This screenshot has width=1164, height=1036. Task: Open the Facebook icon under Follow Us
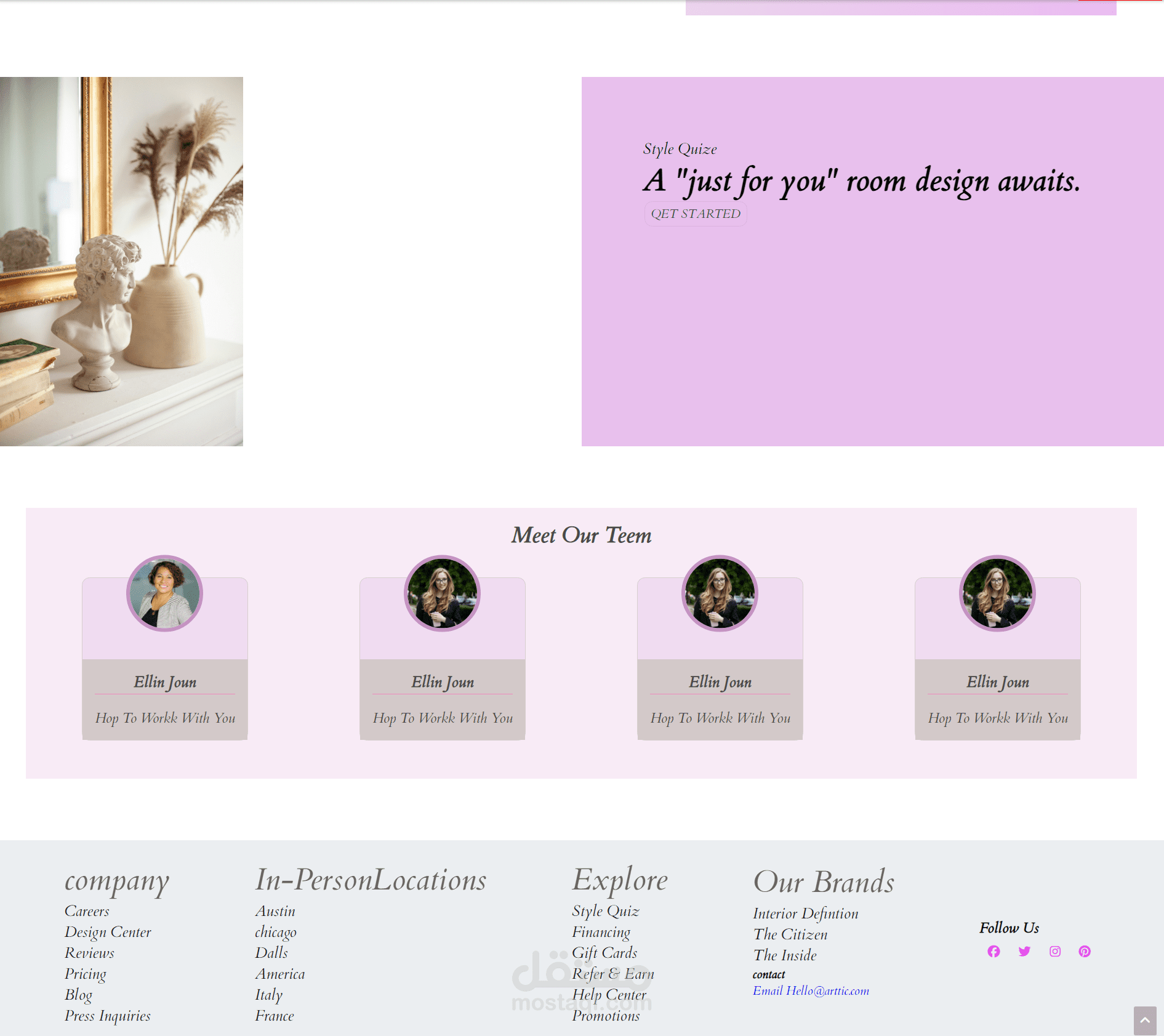click(x=993, y=951)
